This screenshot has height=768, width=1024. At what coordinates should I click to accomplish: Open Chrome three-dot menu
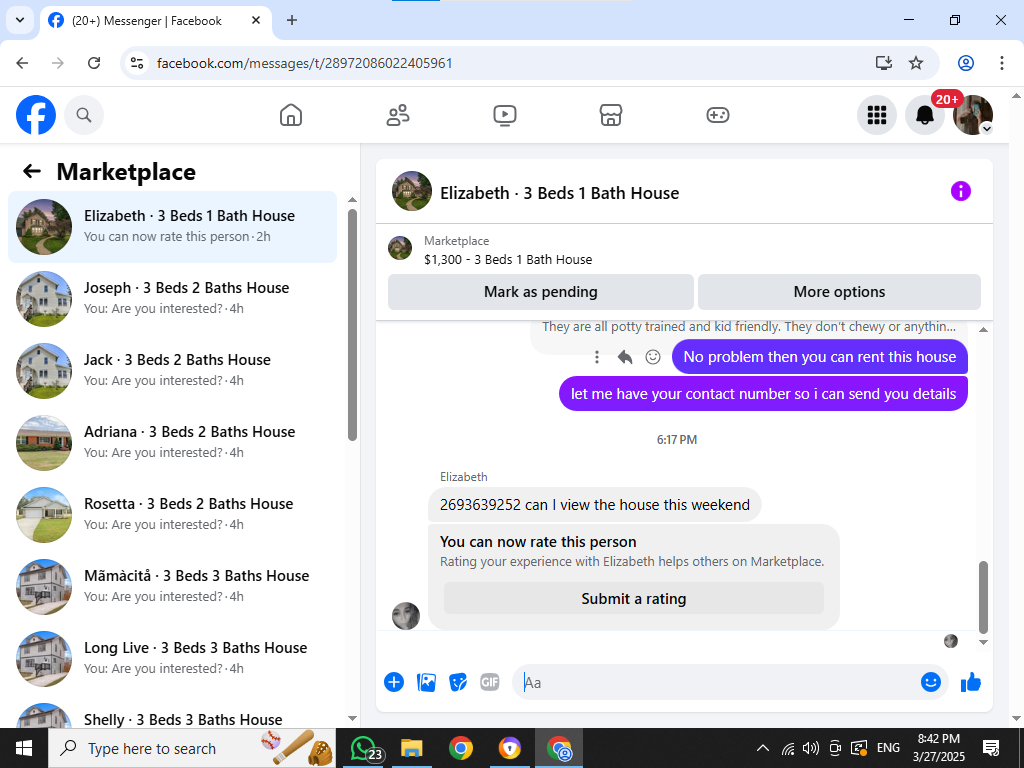tap(1002, 63)
